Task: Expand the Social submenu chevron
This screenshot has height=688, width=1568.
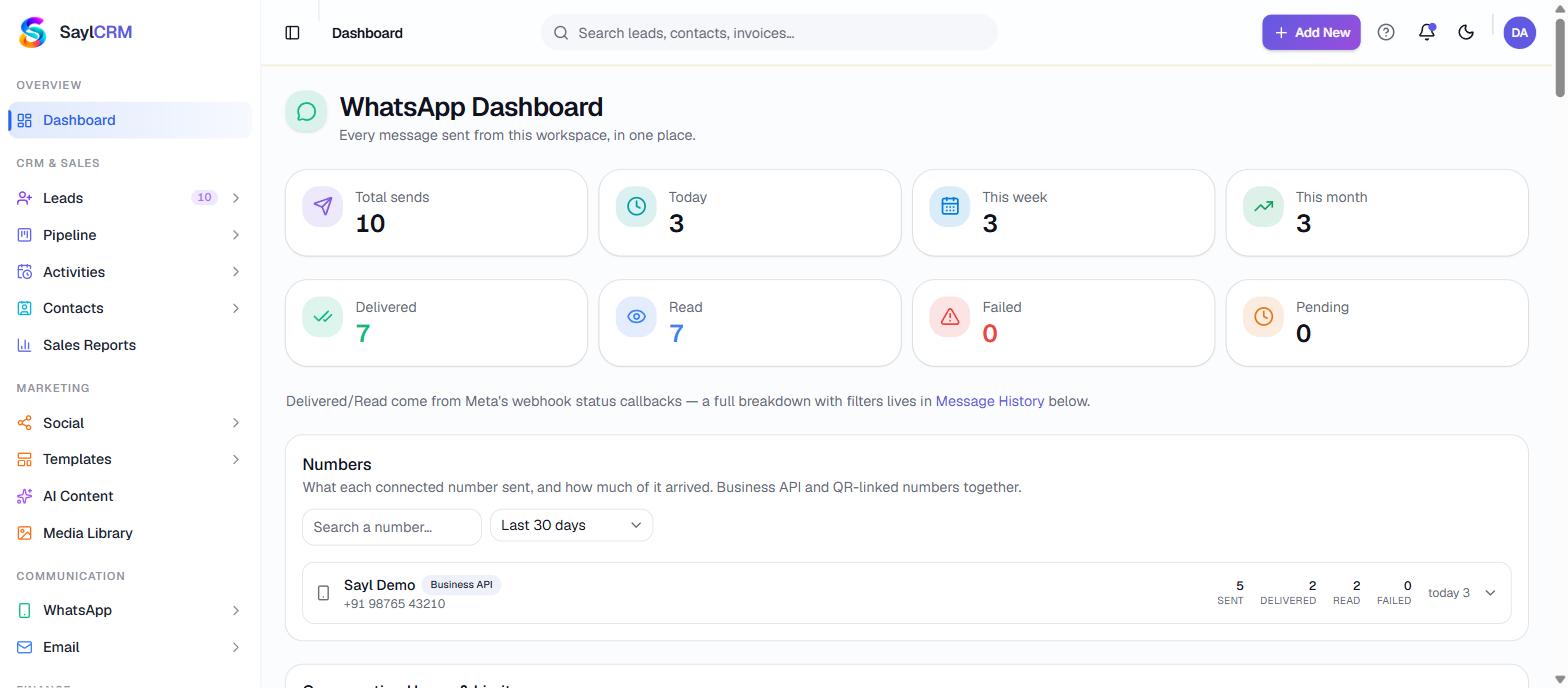Action: click(x=236, y=423)
